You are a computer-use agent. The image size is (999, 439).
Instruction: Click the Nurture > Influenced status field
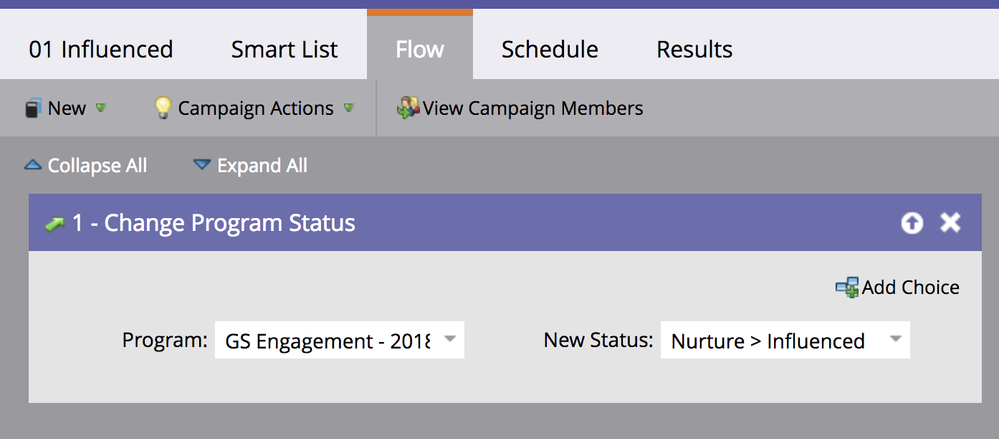786,340
